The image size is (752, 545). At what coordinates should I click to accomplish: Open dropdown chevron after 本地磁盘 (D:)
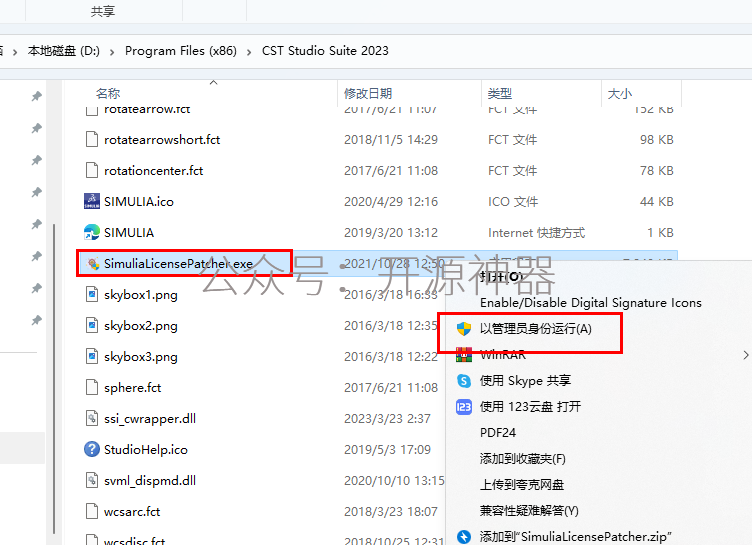click(x=112, y=52)
